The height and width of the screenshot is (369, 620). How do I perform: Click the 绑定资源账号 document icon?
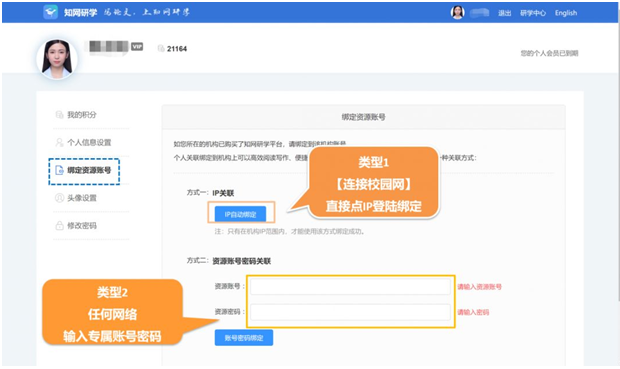click(x=59, y=170)
